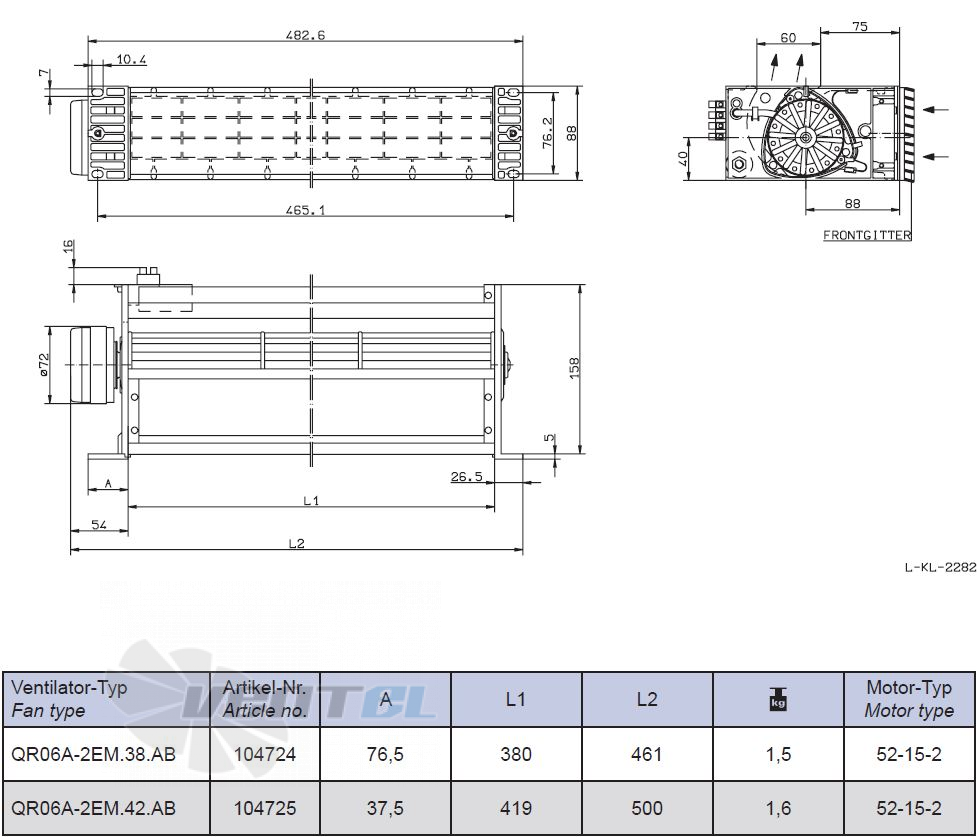Click article number 104724
Image resolution: width=977 pixels, height=837 pixels.
265,754
